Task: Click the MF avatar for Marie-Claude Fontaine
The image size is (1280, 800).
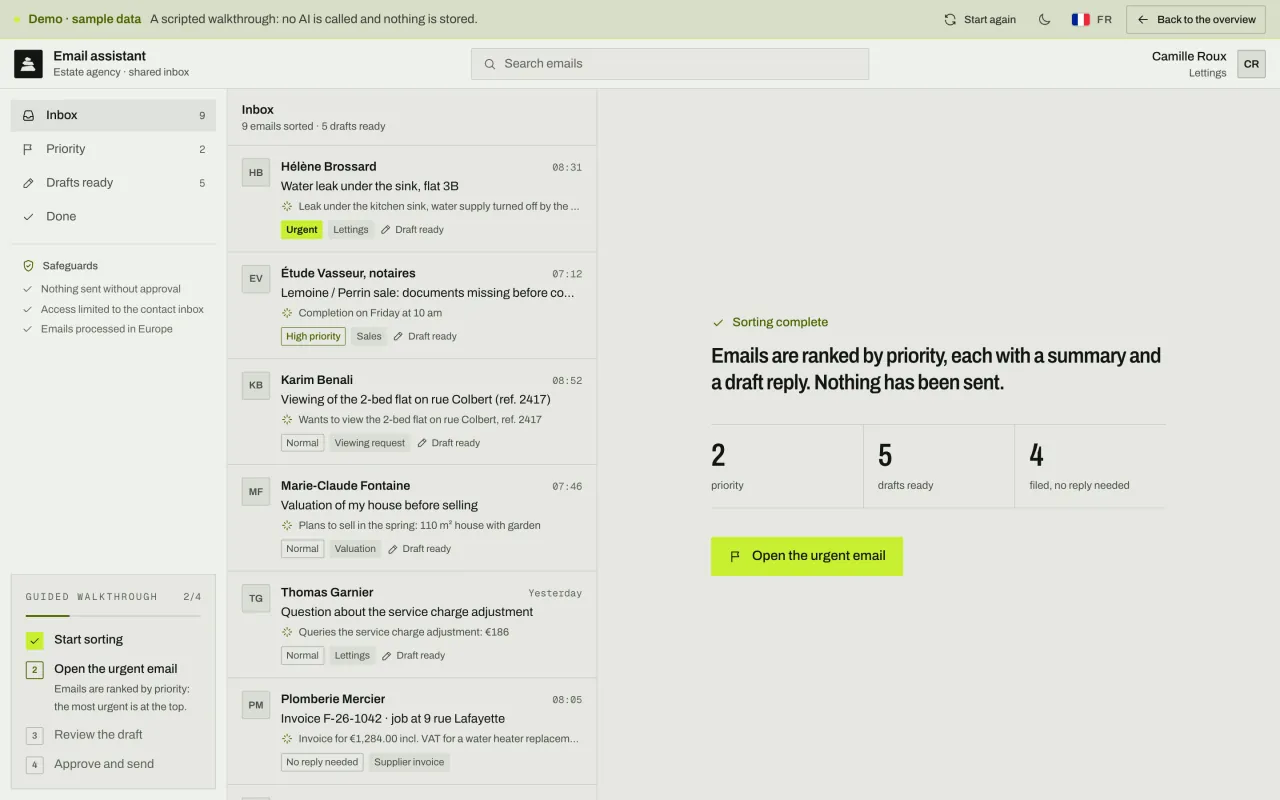Action: tap(256, 492)
